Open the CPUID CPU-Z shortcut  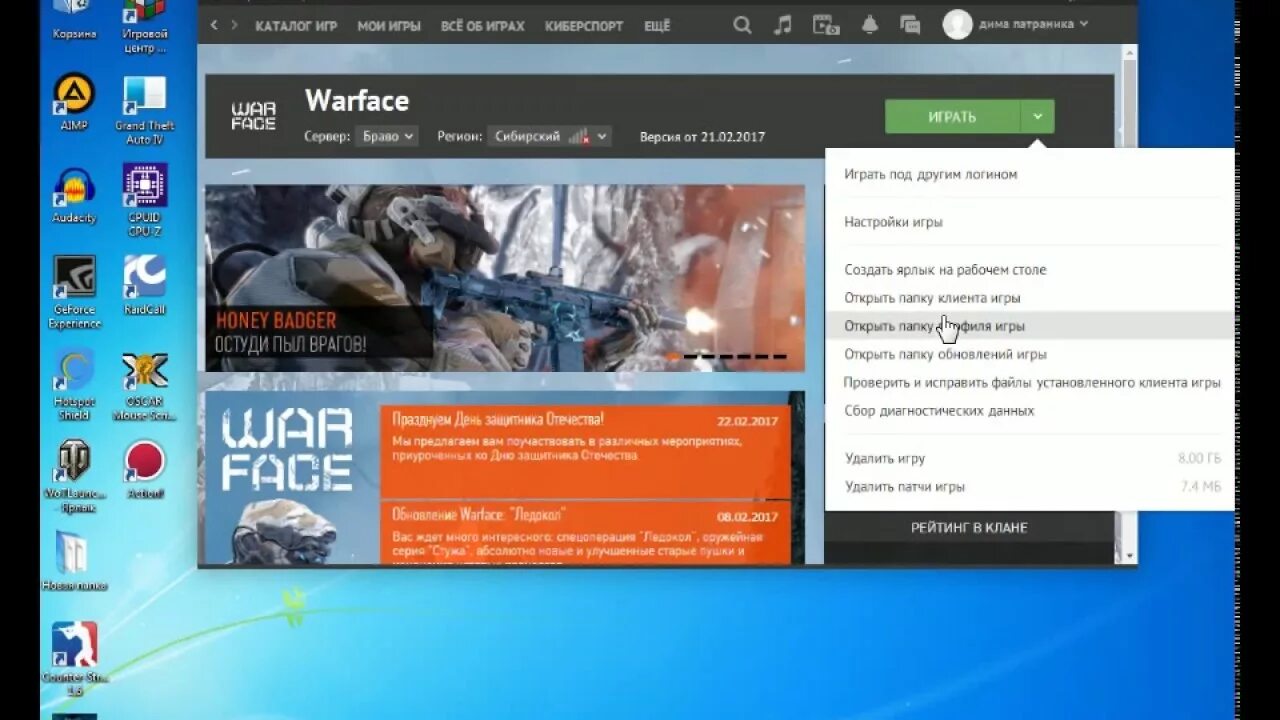tap(145, 199)
